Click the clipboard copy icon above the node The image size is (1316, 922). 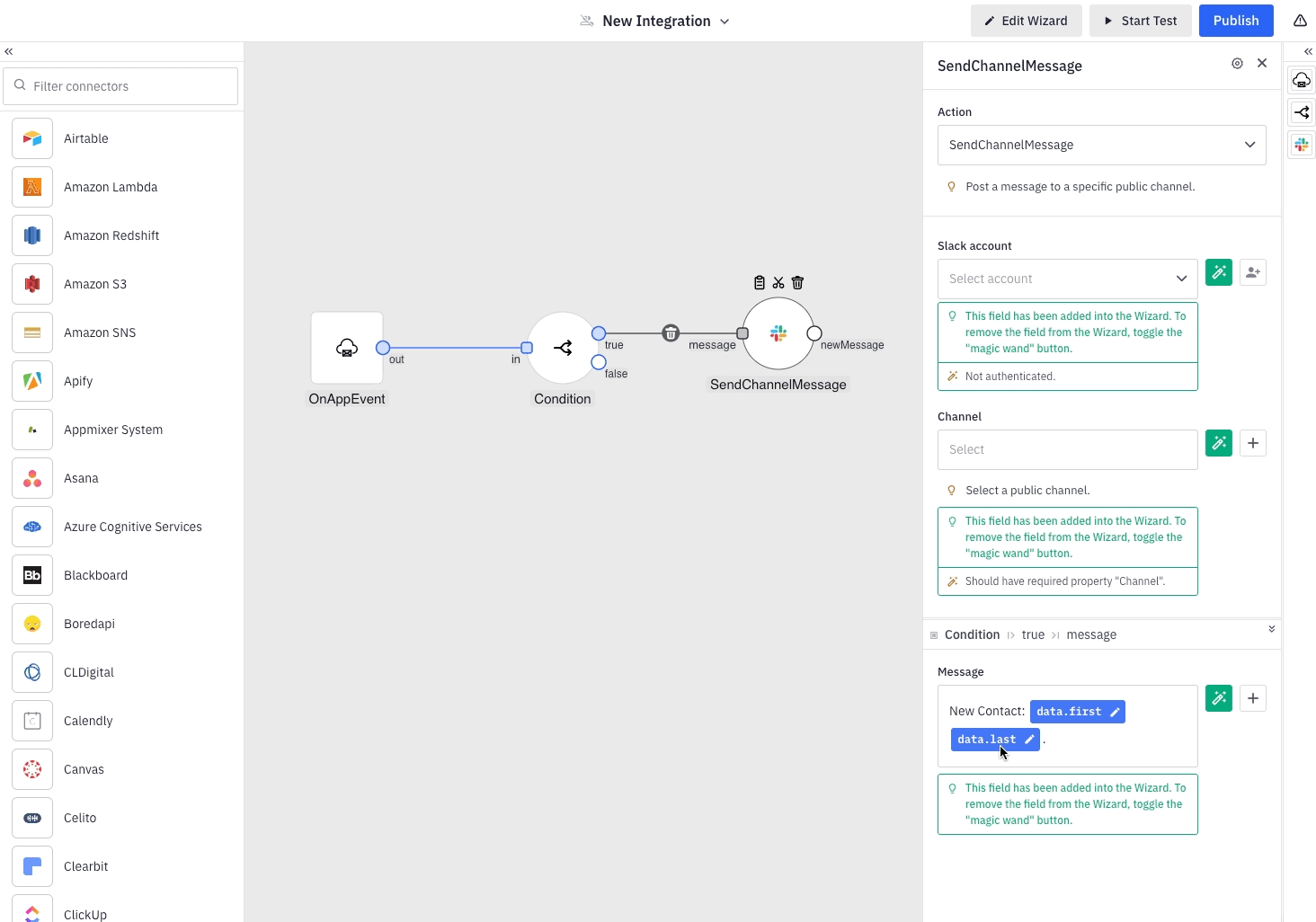pos(760,282)
